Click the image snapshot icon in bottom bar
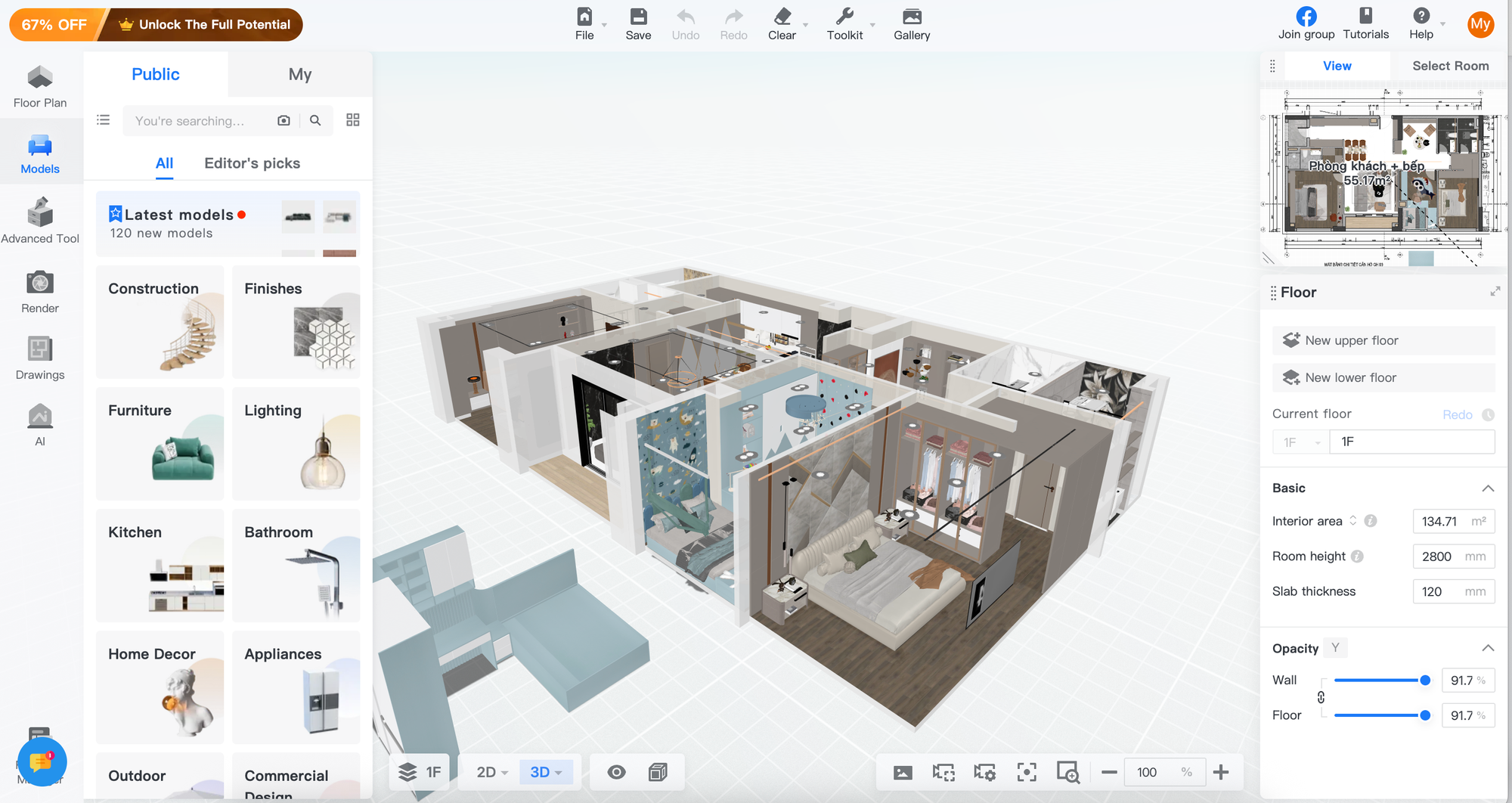 [x=903, y=772]
